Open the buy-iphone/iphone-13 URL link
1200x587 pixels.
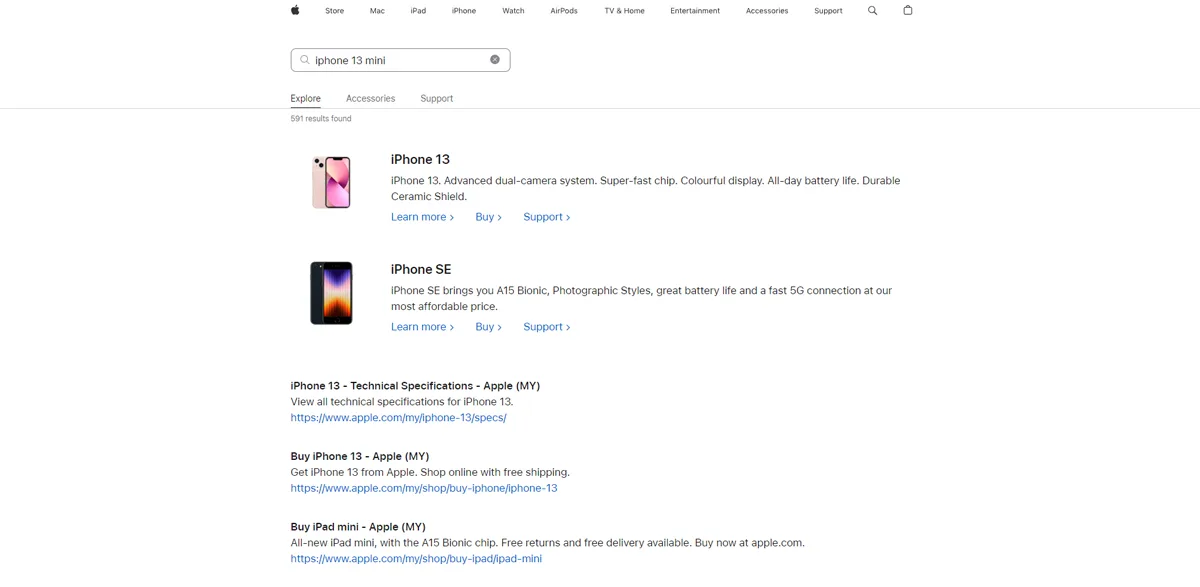[424, 488]
